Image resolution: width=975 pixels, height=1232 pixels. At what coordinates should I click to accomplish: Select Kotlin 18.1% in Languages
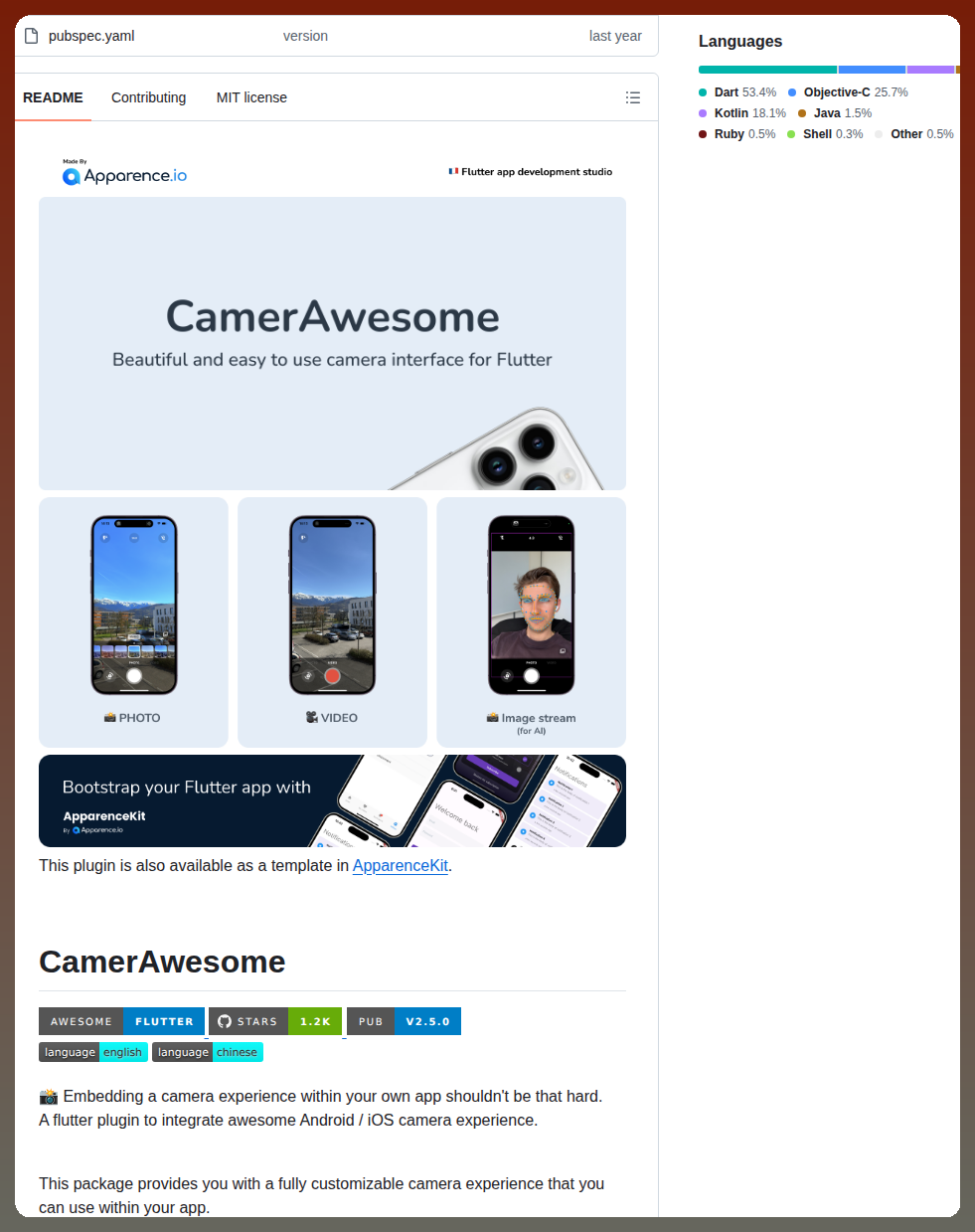[x=742, y=113]
